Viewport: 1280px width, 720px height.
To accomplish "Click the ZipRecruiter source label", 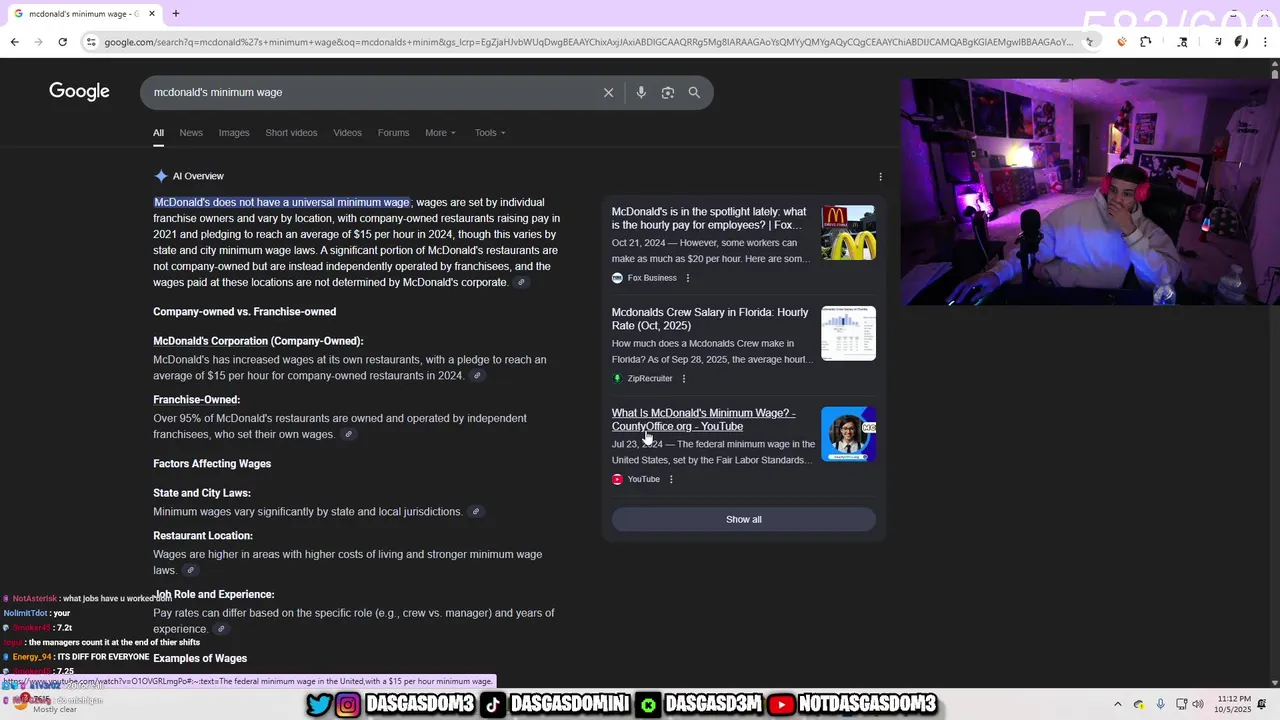I will (650, 379).
